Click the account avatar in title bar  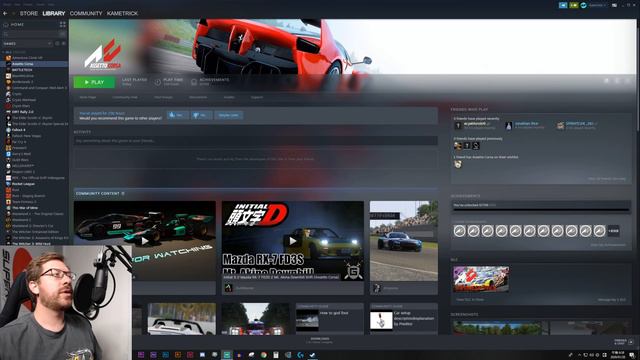point(584,5)
